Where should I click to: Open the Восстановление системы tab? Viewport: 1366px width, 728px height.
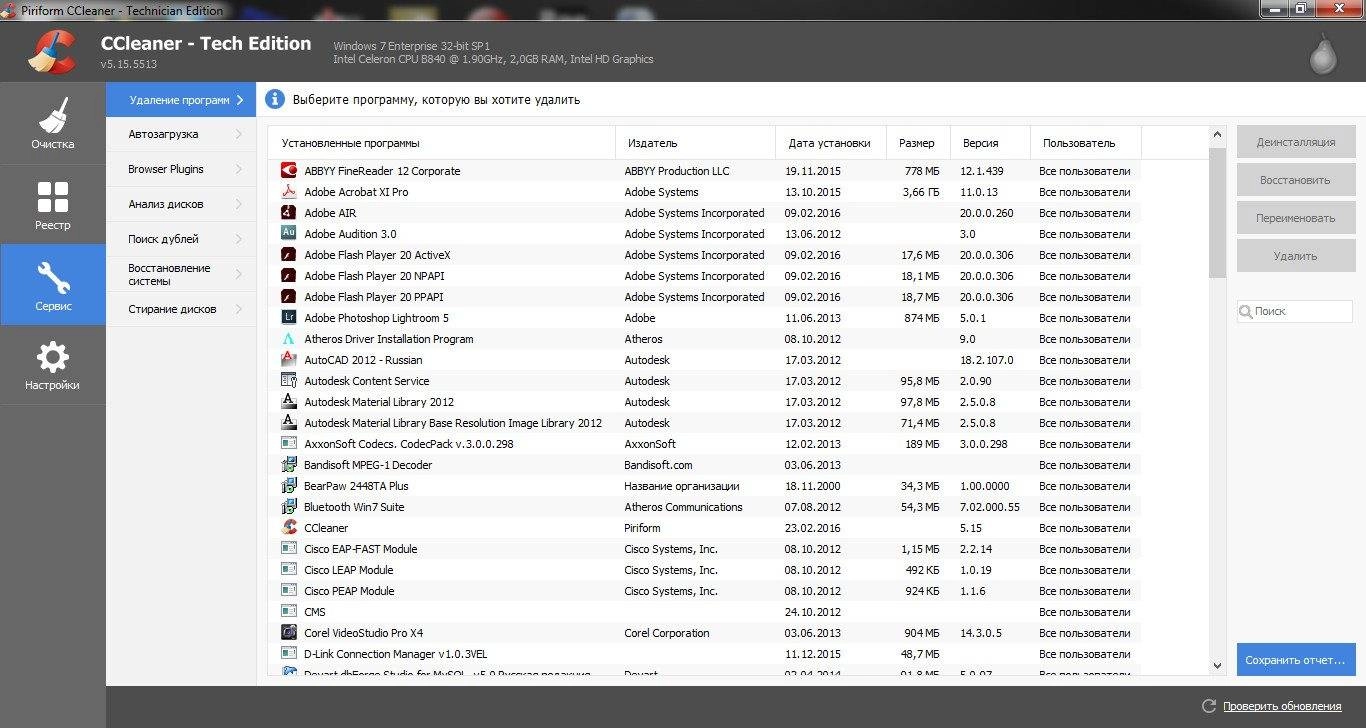[x=181, y=274]
